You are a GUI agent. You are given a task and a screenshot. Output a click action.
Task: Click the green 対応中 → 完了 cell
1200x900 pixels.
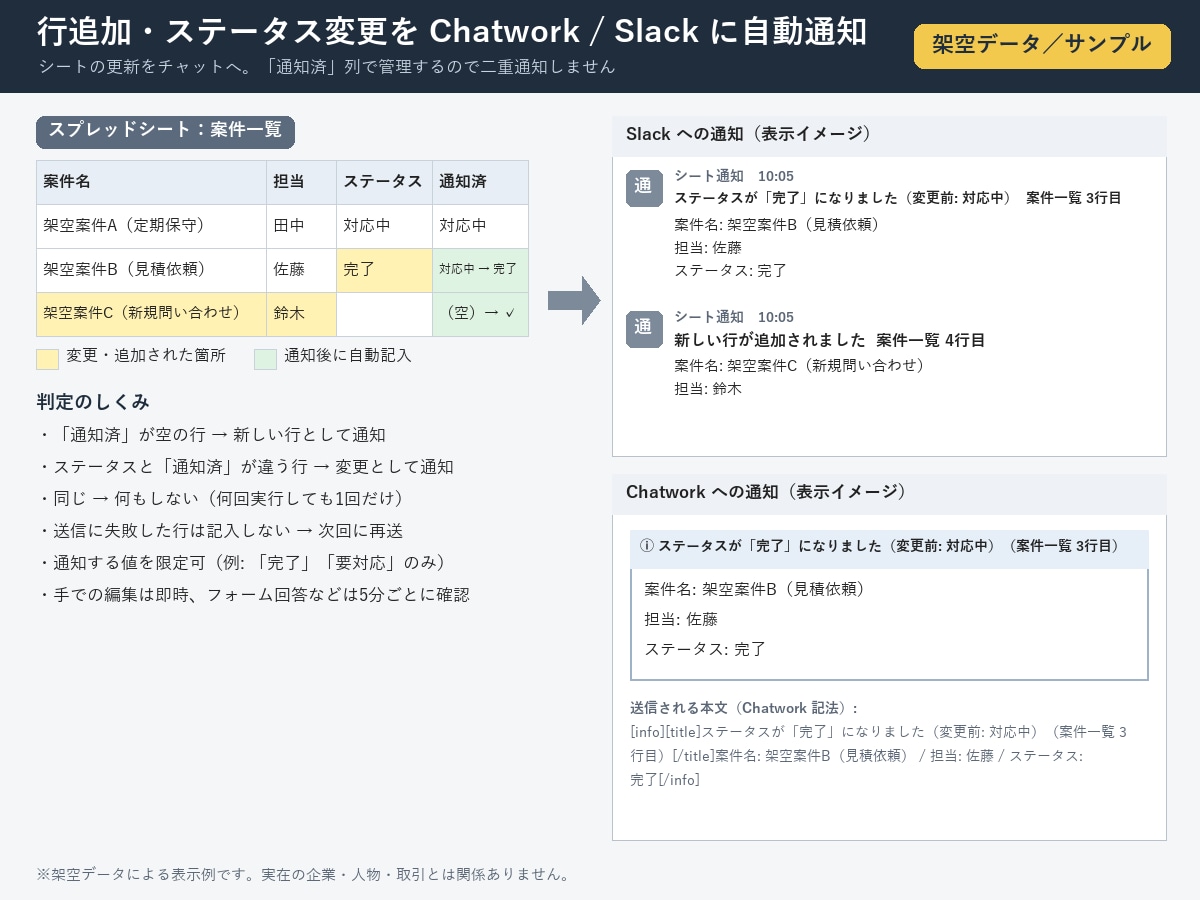[480, 270]
